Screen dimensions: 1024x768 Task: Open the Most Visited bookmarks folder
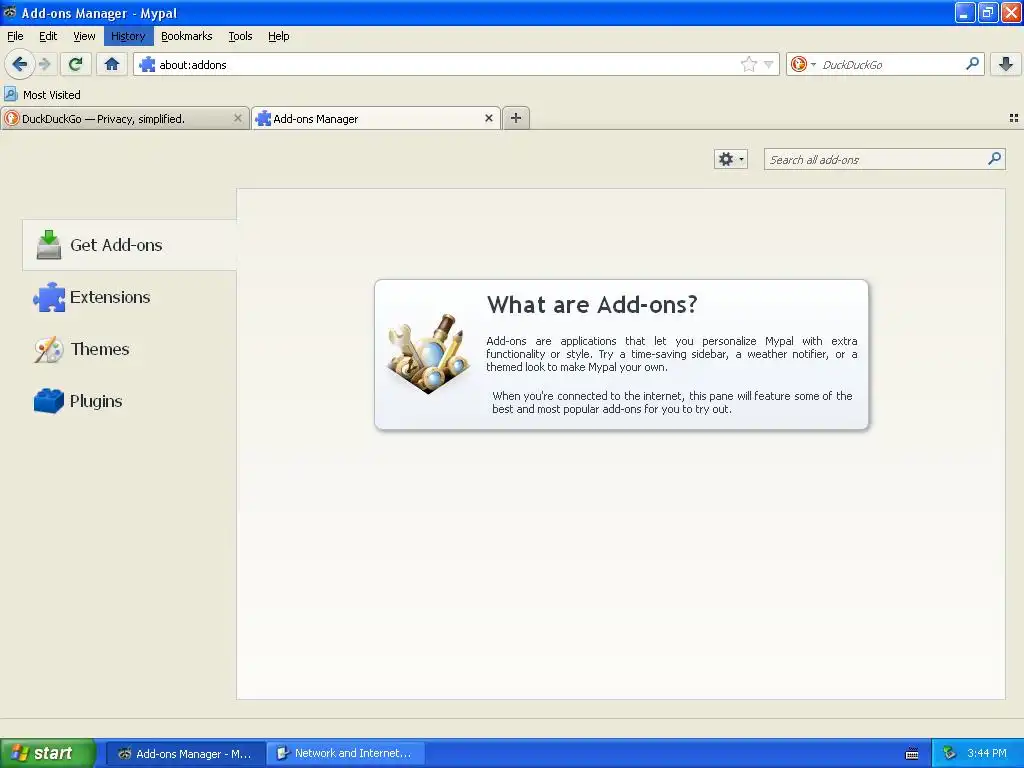pos(42,95)
